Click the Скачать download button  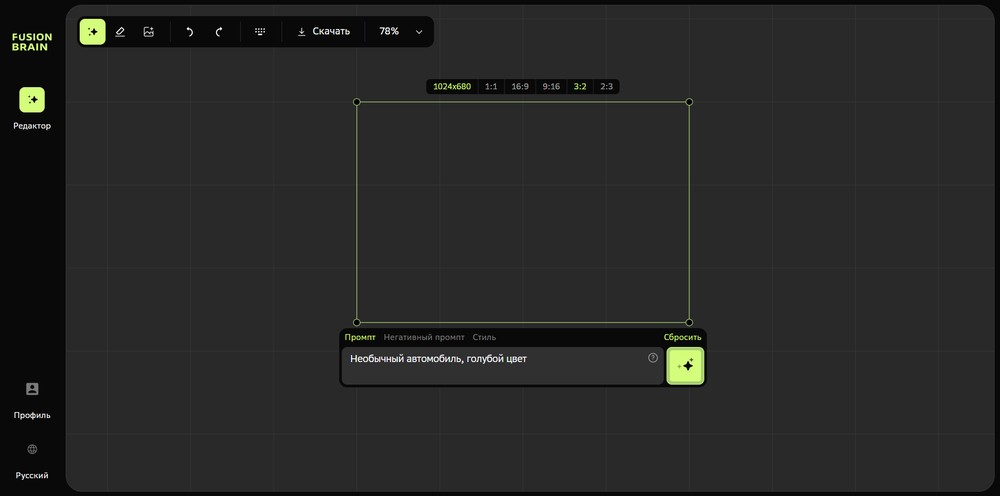coord(323,32)
